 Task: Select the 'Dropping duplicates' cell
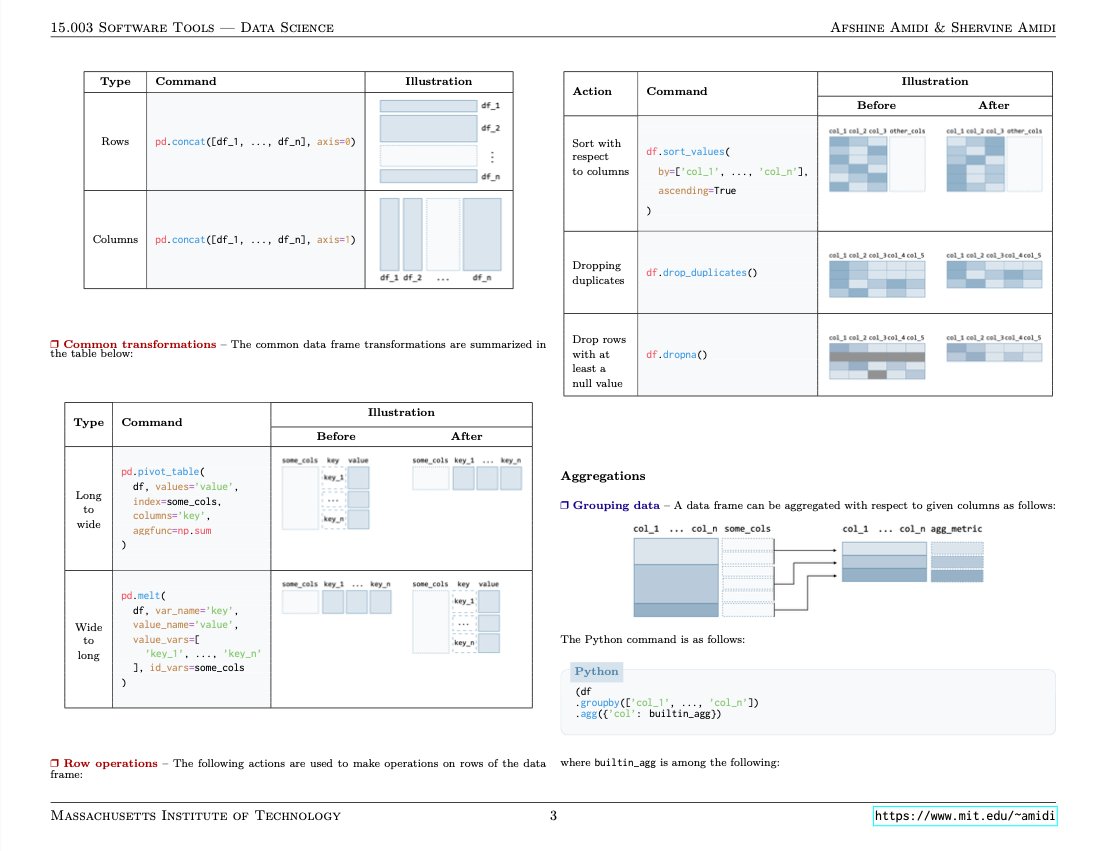coord(598,273)
